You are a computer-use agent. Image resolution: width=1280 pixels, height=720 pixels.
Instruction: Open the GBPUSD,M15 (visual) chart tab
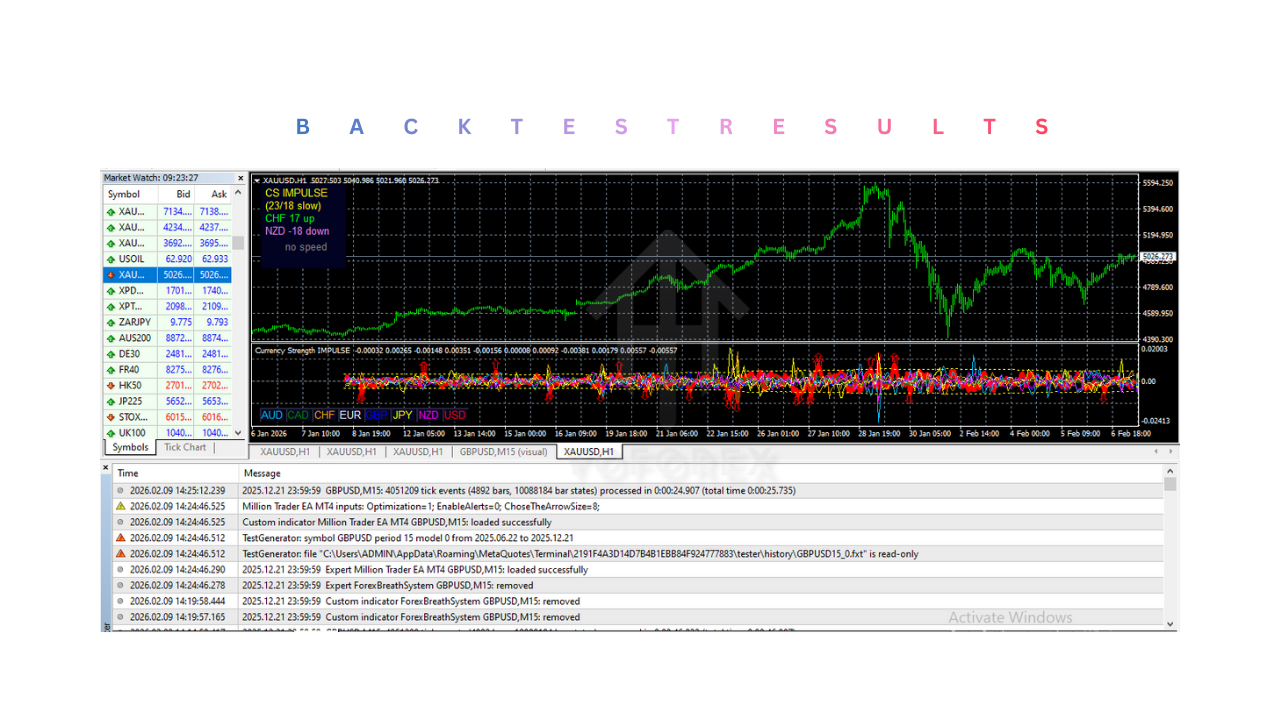[503, 451]
